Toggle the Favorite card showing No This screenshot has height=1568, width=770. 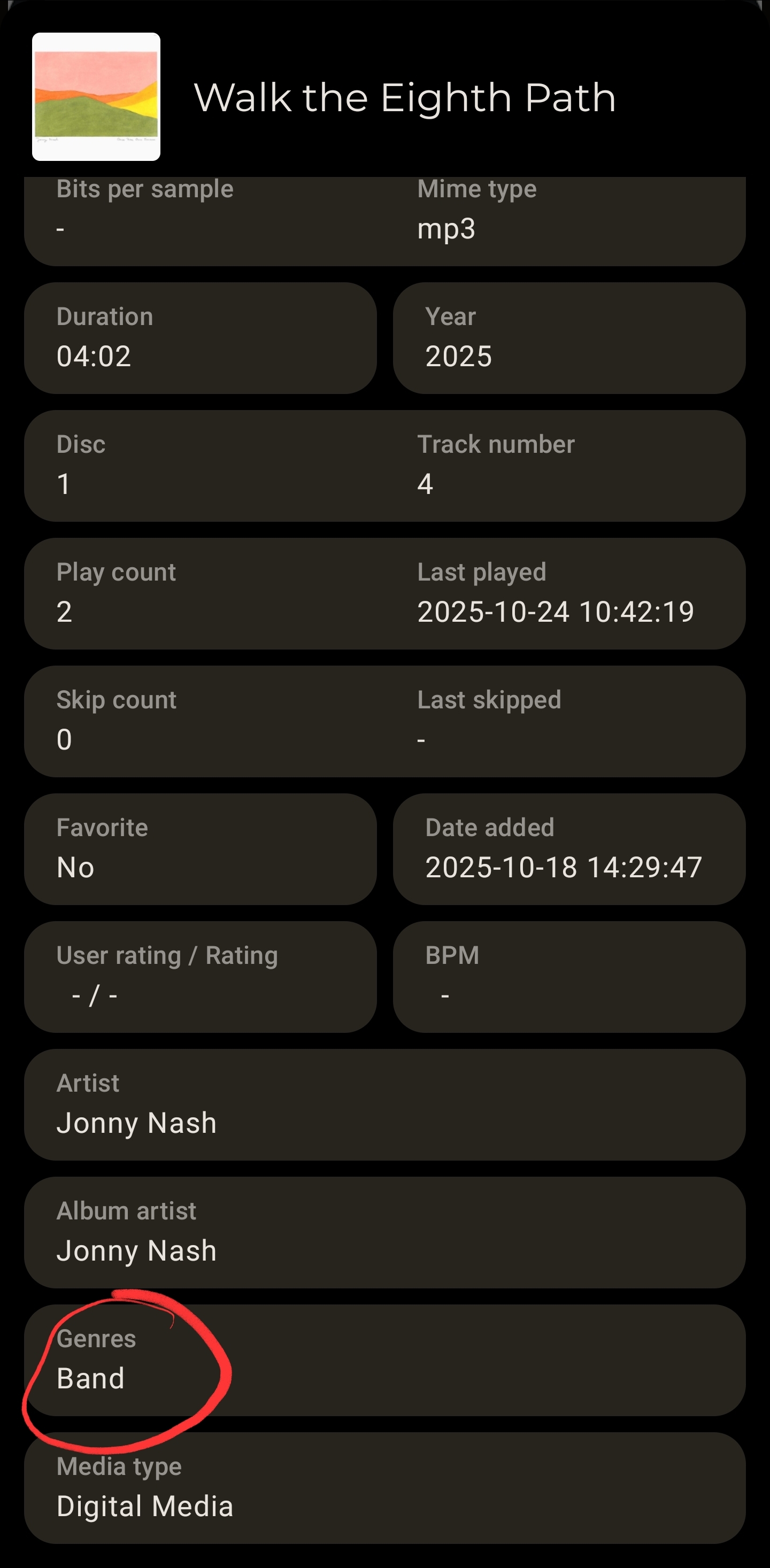[201, 848]
